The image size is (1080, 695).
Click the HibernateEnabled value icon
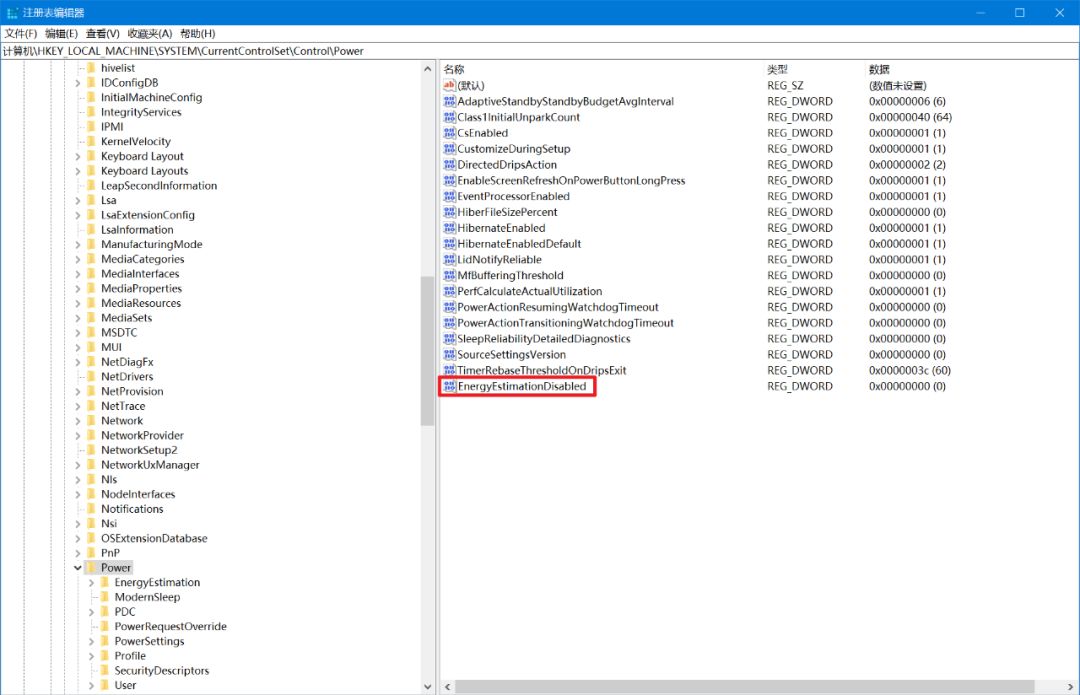click(449, 228)
